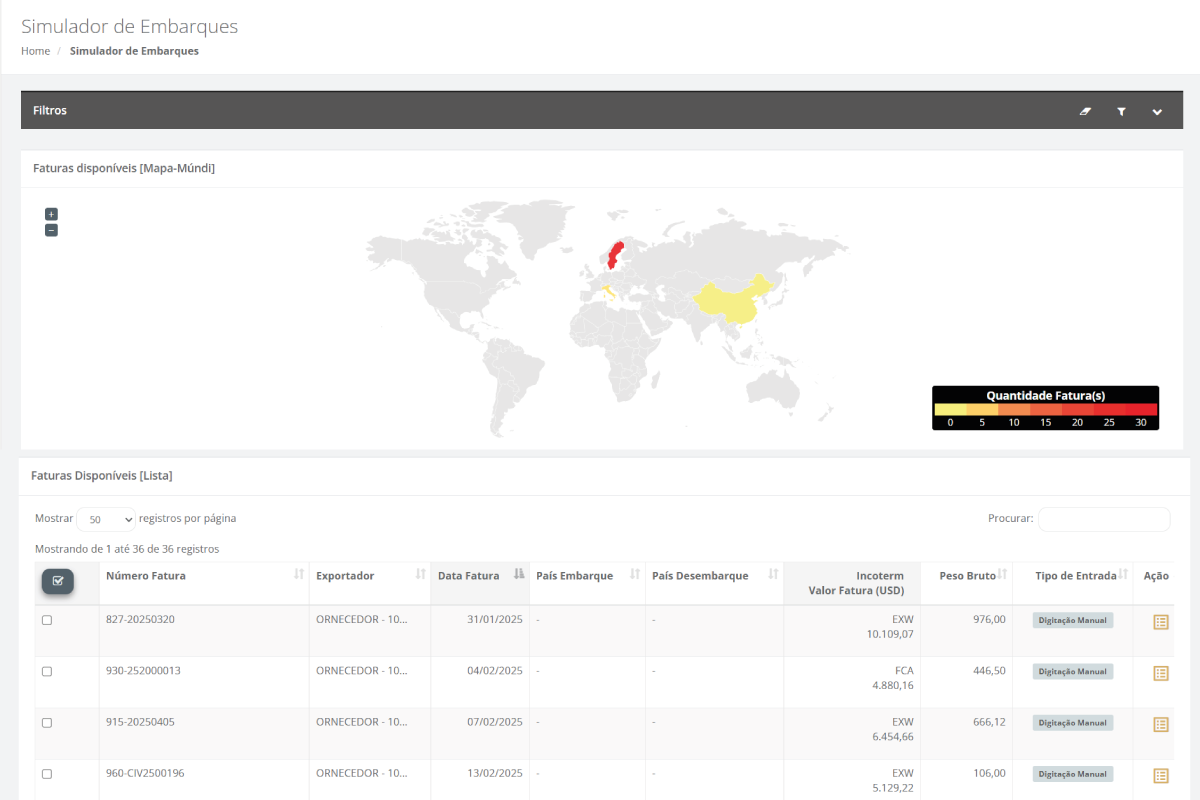The width and height of the screenshot is (1200, 800).
Task: Toggle the select-all invoices button
Action: tap(57, 581)
